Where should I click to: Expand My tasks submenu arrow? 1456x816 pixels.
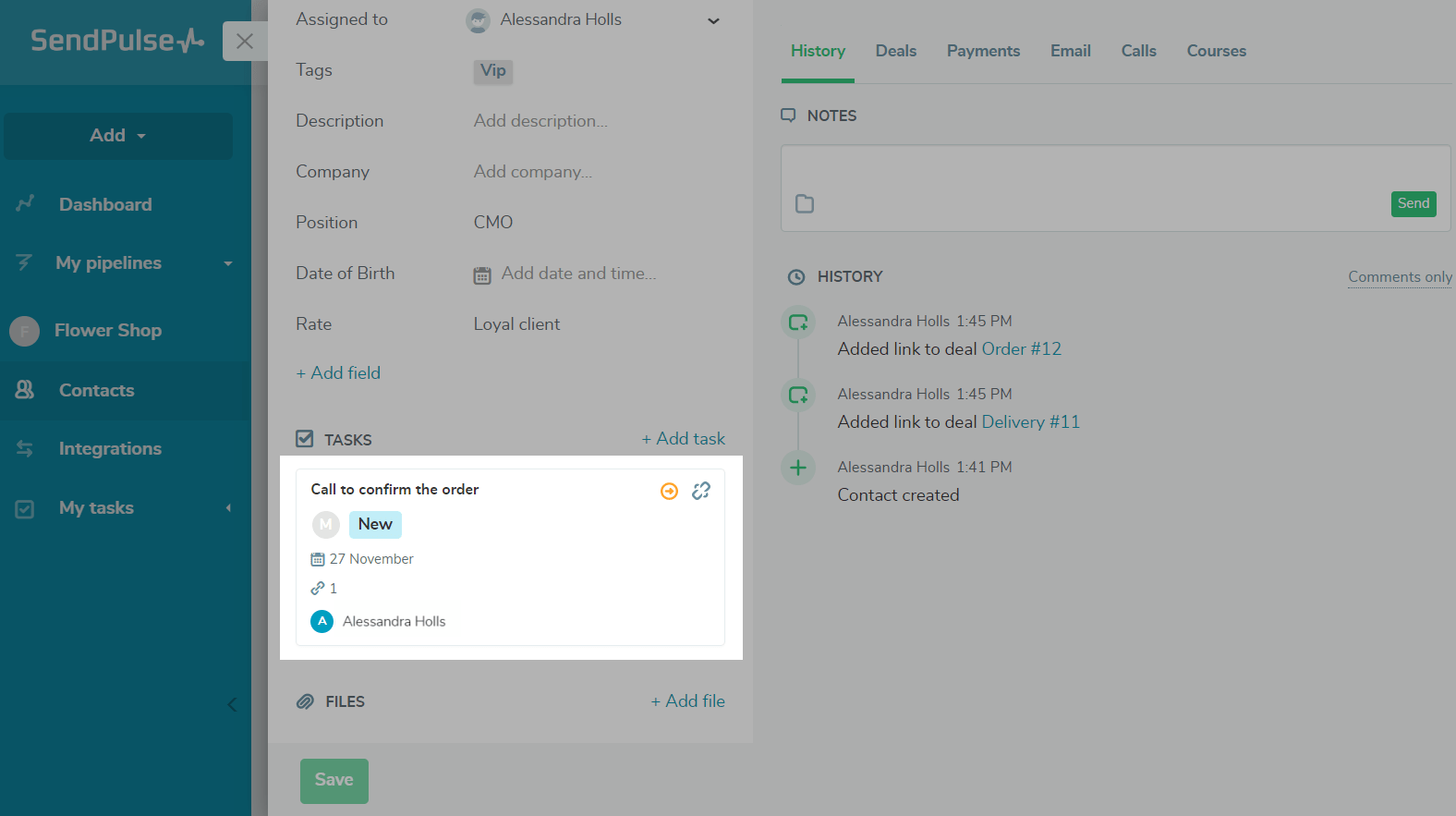(x=228, y=508)
